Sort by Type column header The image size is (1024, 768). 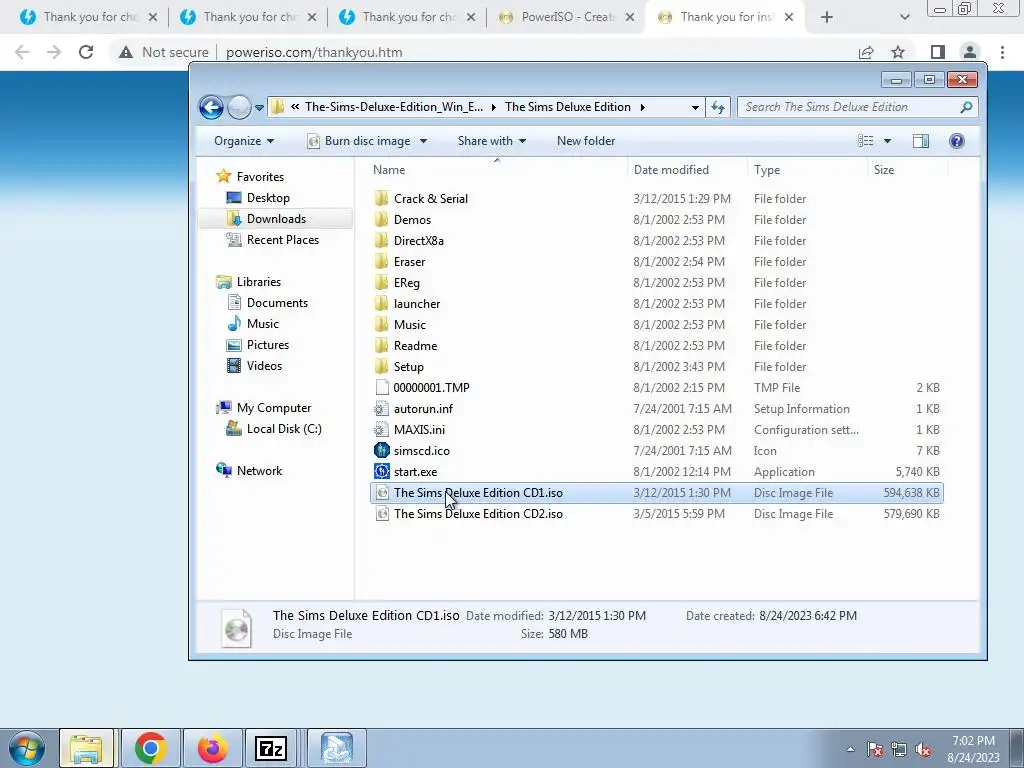pyautogui.click(x=767, y=170)
